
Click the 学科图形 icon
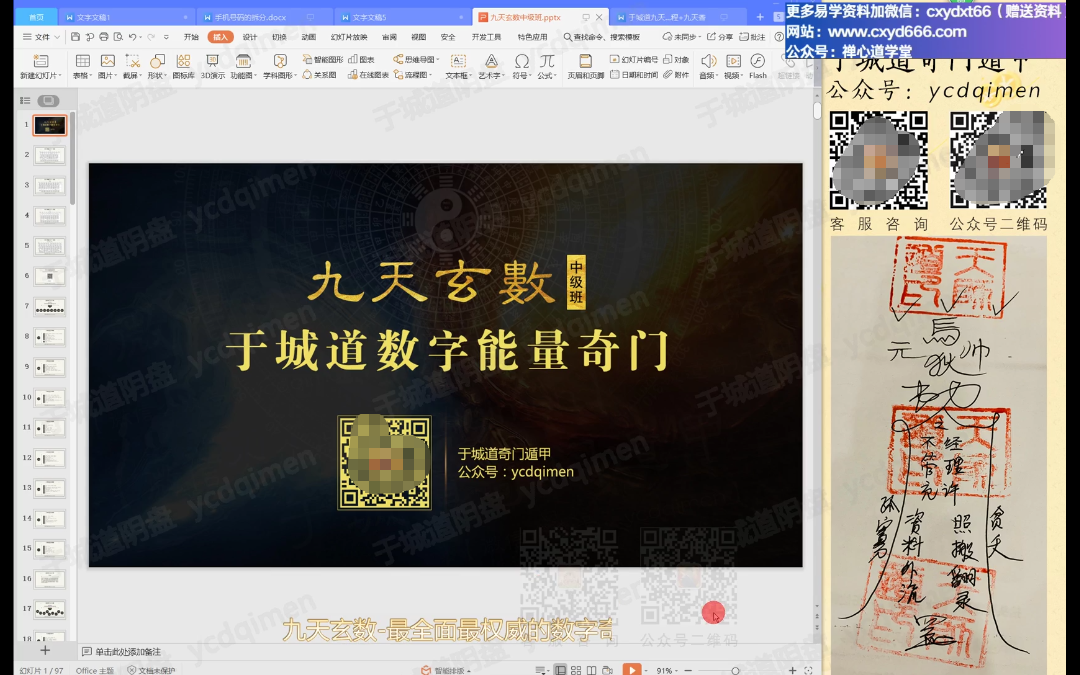[280, 66]
